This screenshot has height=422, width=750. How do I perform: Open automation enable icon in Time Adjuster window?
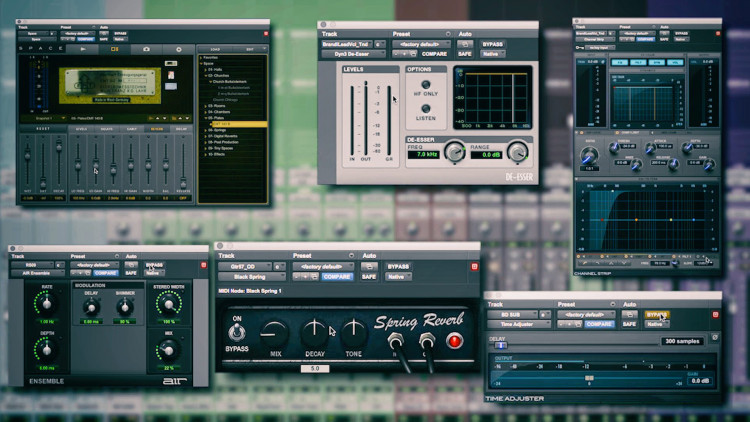(629, 314)
